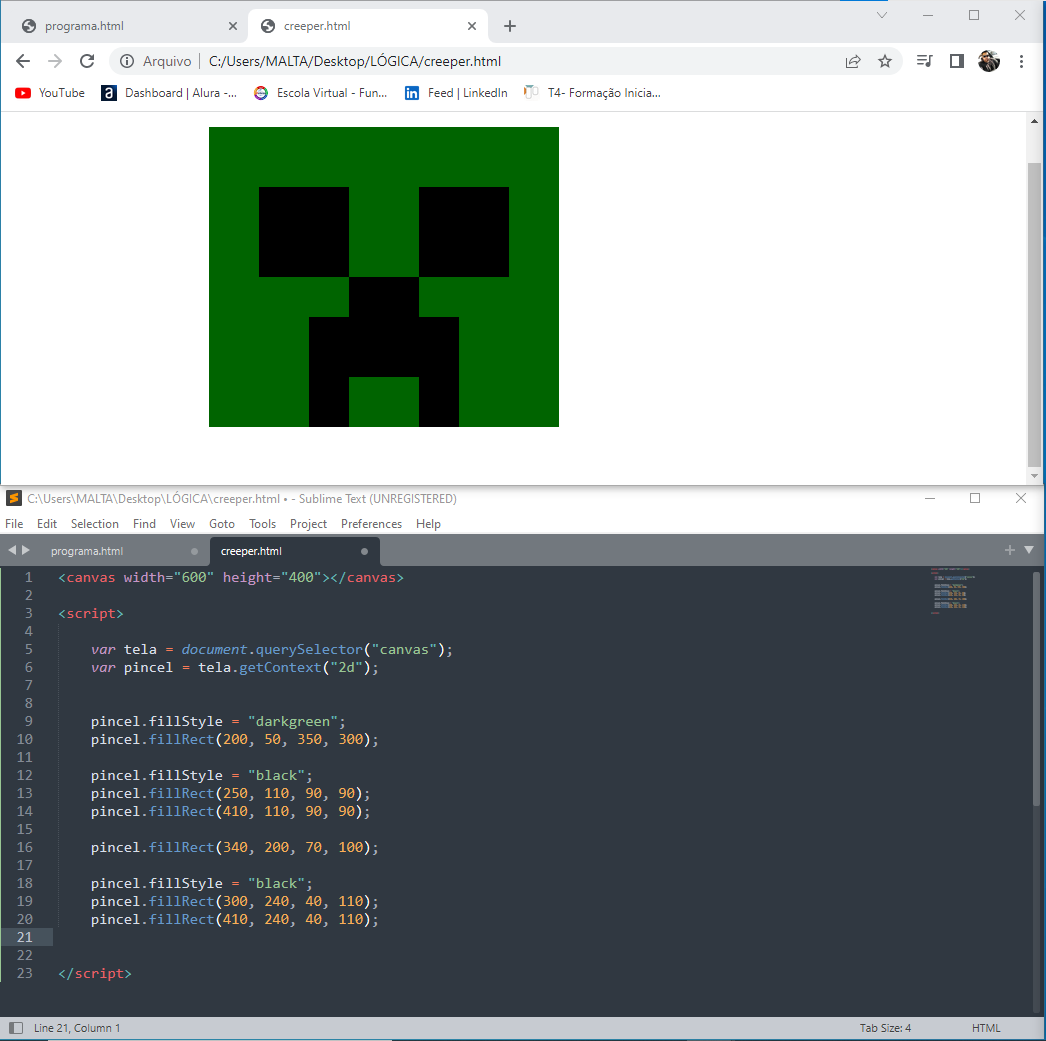Close unsaved programa.html editor tab dot

click(x=194, y=552)
